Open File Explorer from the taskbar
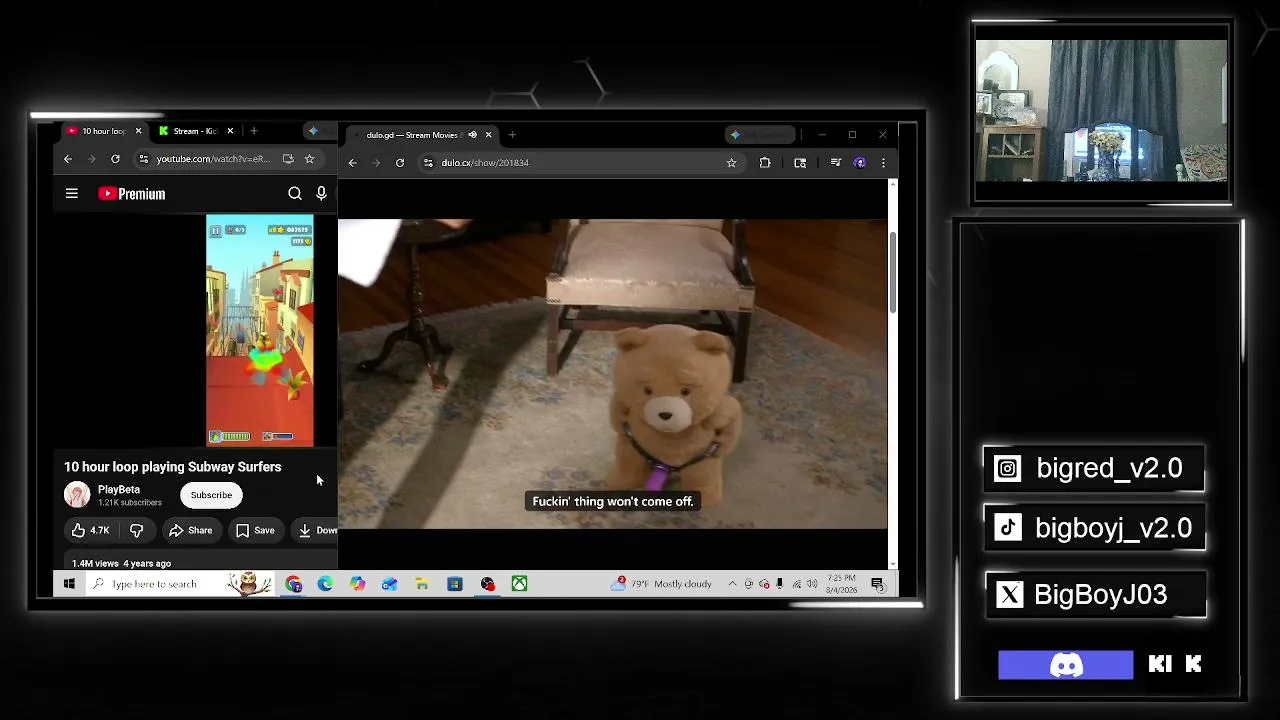Viewport: 1280px width, 720px height. point(422,584)
